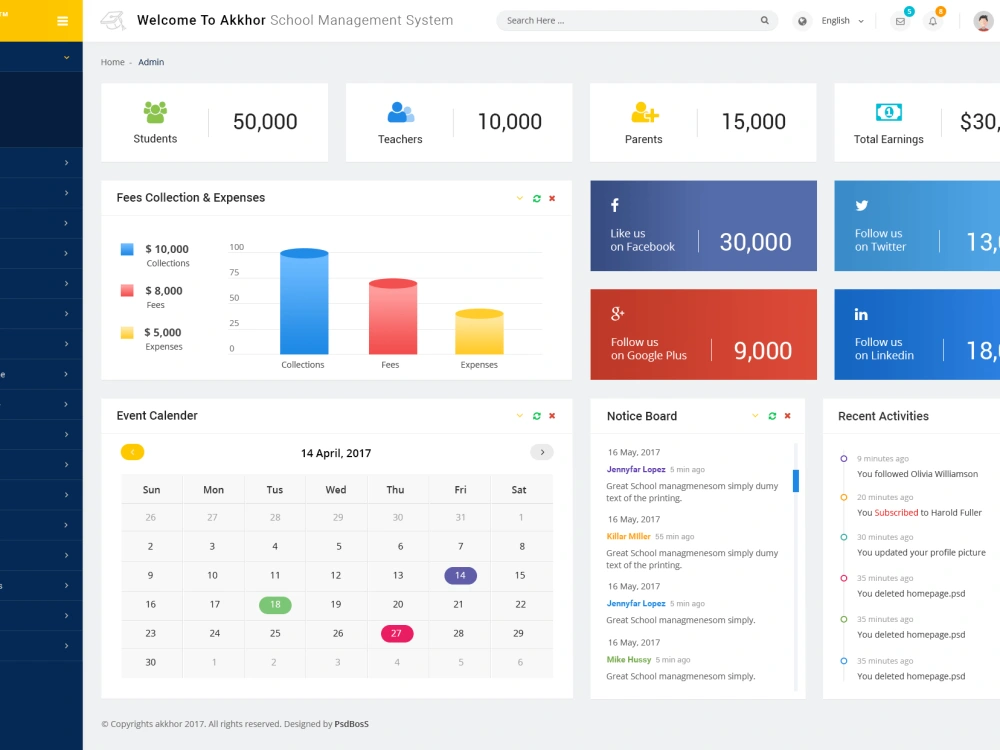
Task: Open the user profile avatar
Action: point(983,21)
